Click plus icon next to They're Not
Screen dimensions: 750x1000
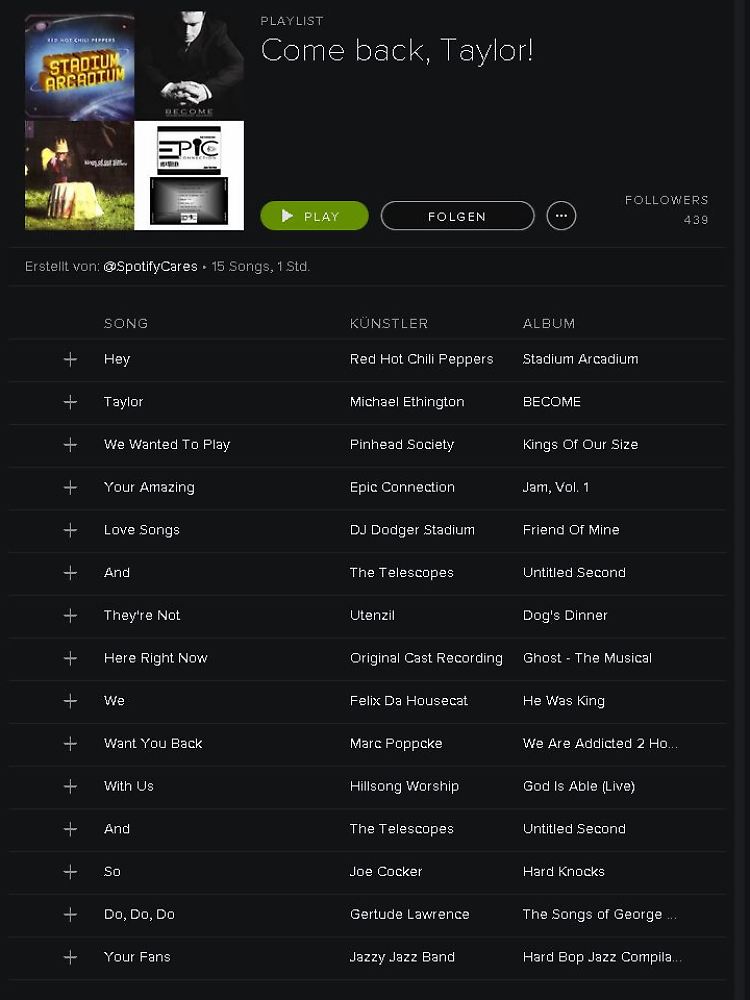point(70,616)
